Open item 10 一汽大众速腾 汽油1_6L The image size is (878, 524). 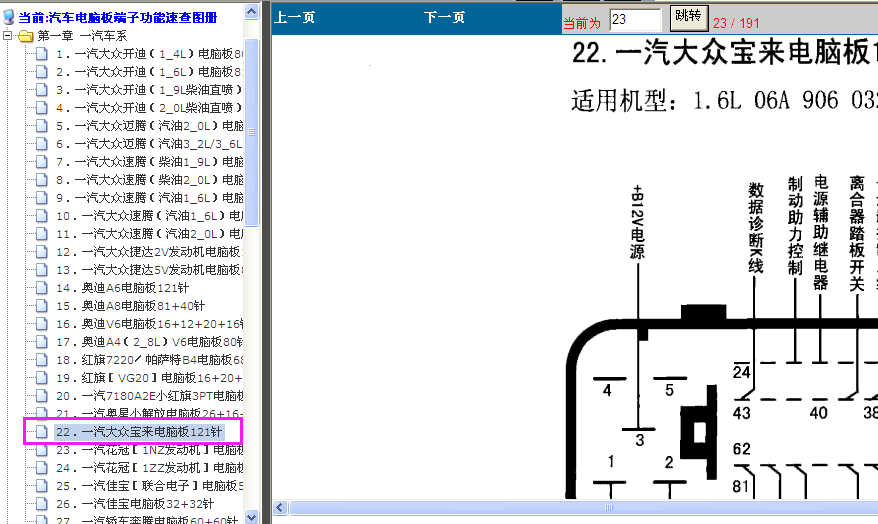click(x=149, y=216)
